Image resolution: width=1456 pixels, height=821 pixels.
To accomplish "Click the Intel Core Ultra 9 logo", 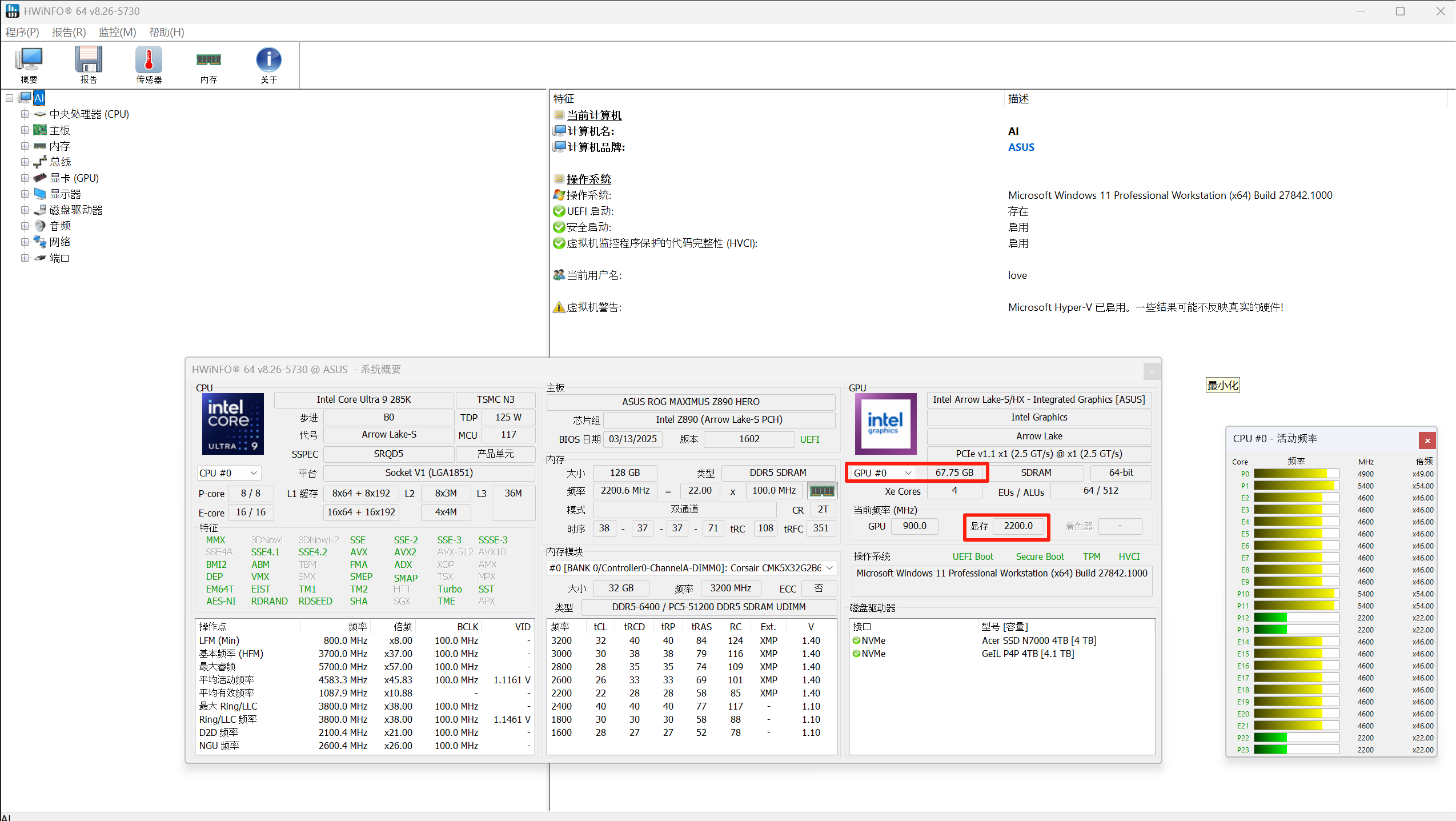I will [x=233, y=424].
